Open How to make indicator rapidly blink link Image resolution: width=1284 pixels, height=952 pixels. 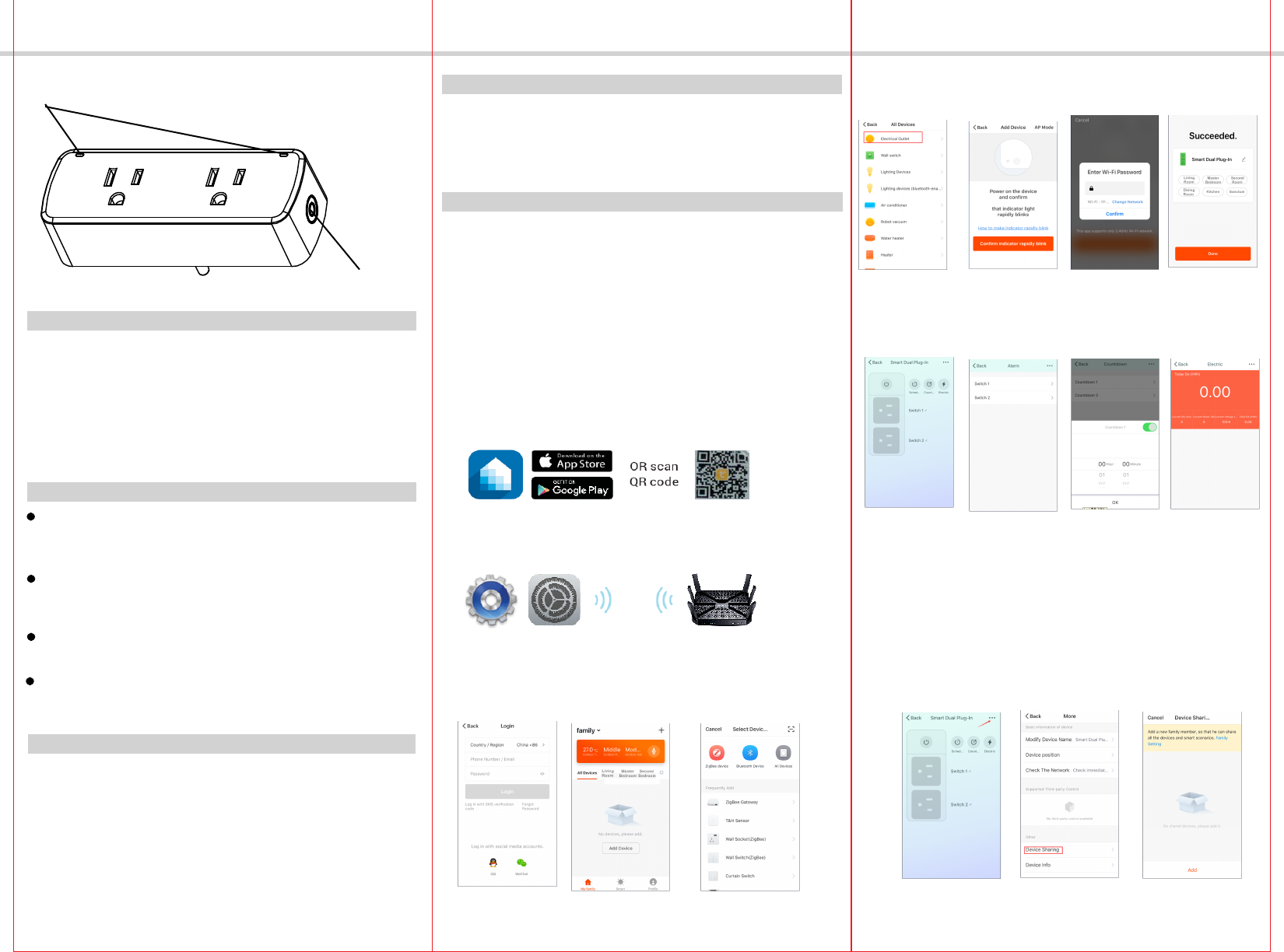pyautogui.click(x=1012, y=228)
